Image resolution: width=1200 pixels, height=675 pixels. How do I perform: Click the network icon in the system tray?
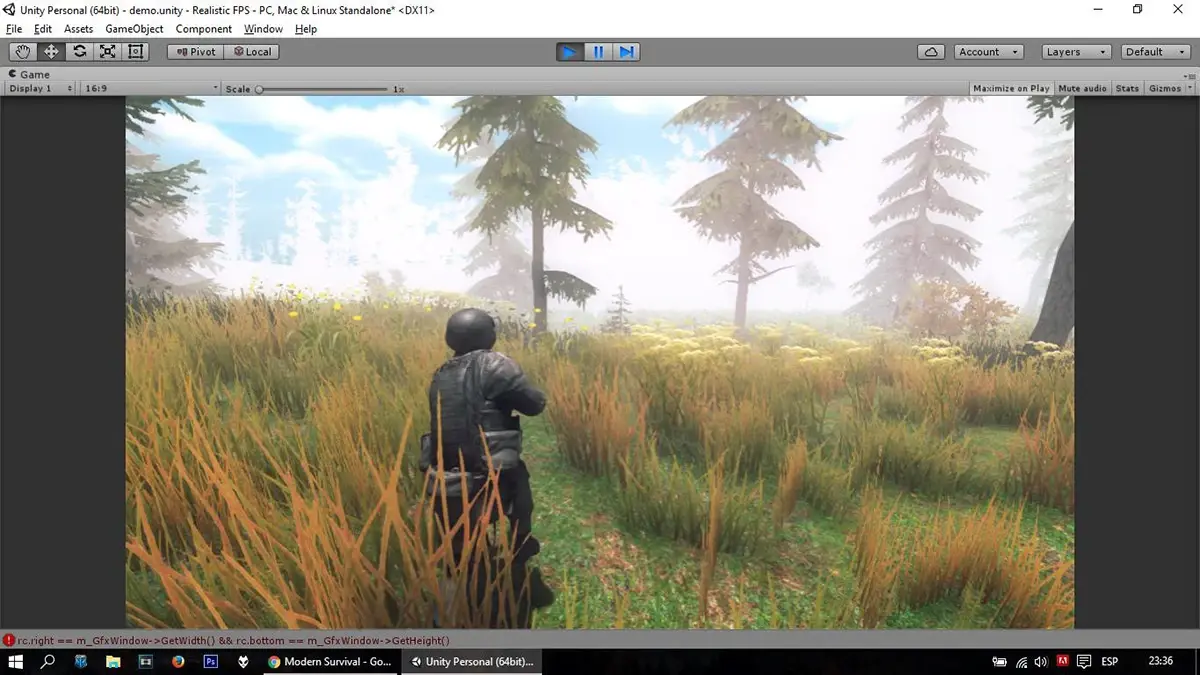[1021, 661]
